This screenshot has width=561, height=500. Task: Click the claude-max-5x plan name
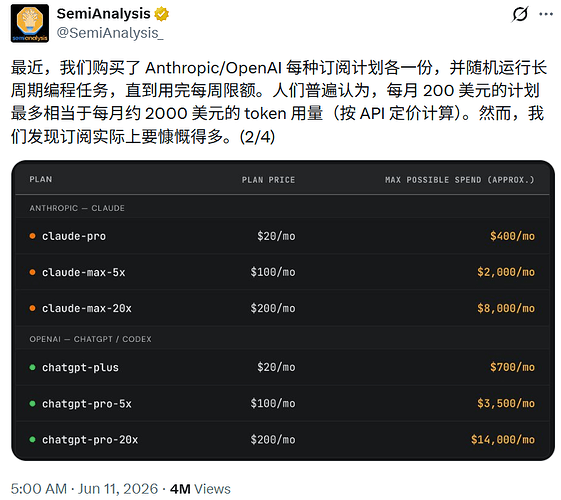coord(84,273)
